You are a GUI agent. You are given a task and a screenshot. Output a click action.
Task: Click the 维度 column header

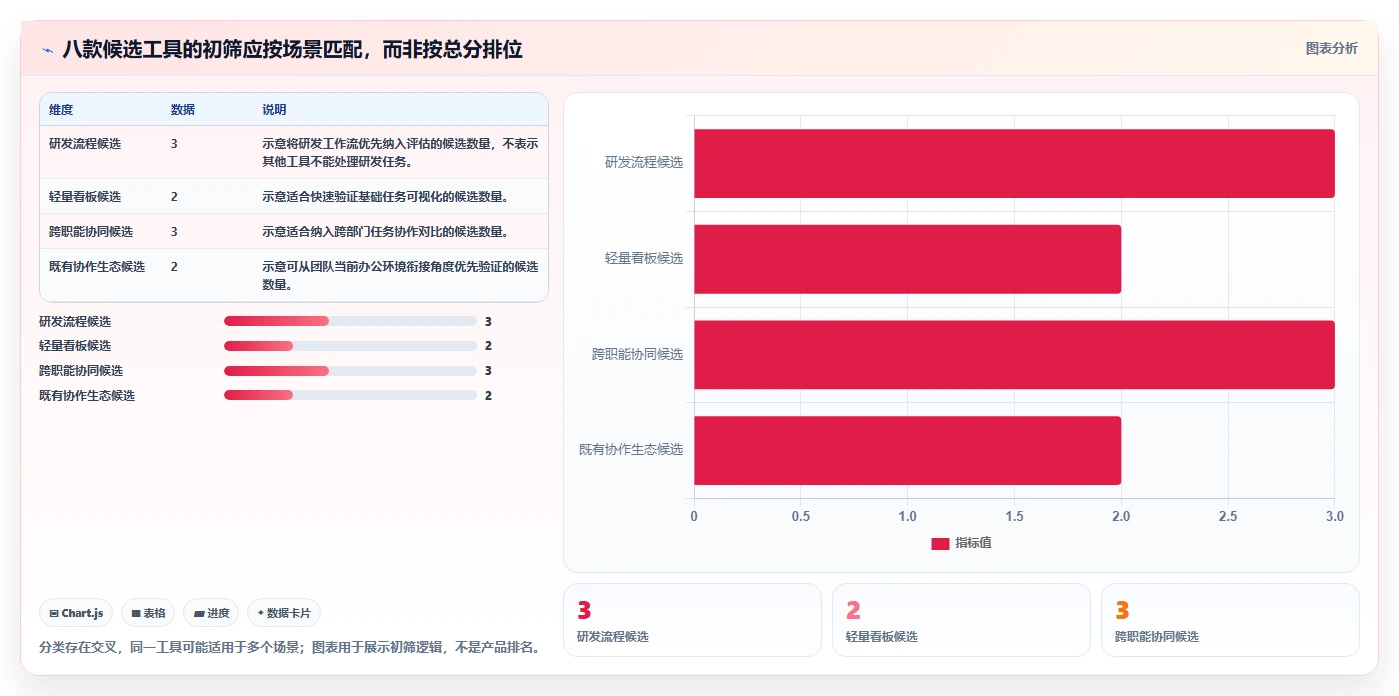click(x=61, y=110)
